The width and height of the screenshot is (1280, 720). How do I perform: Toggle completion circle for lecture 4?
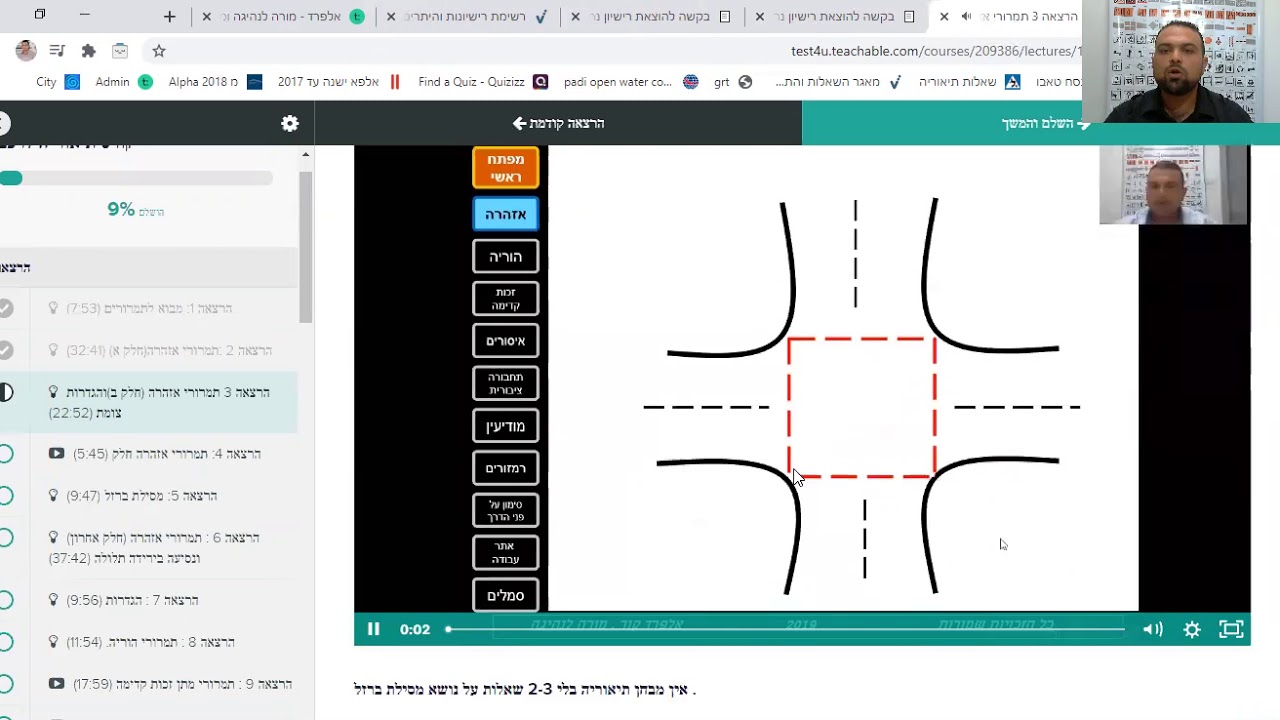coord(6,454)
